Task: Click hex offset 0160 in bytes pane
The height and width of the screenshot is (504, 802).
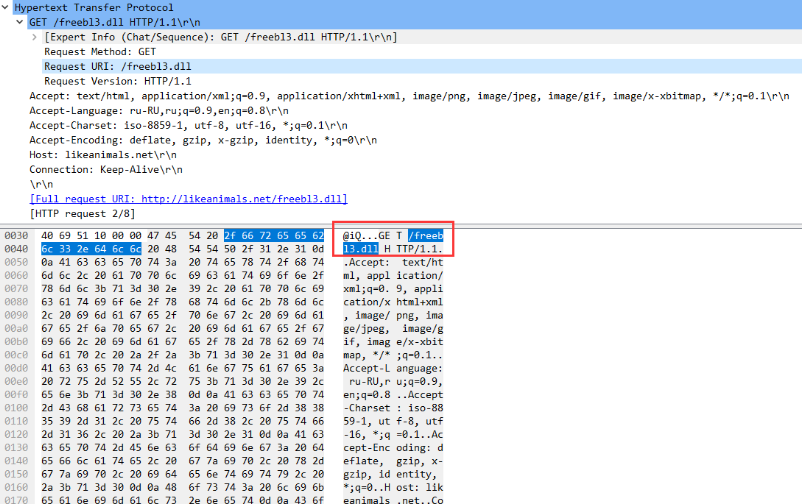Action: (x=16, y=487)
